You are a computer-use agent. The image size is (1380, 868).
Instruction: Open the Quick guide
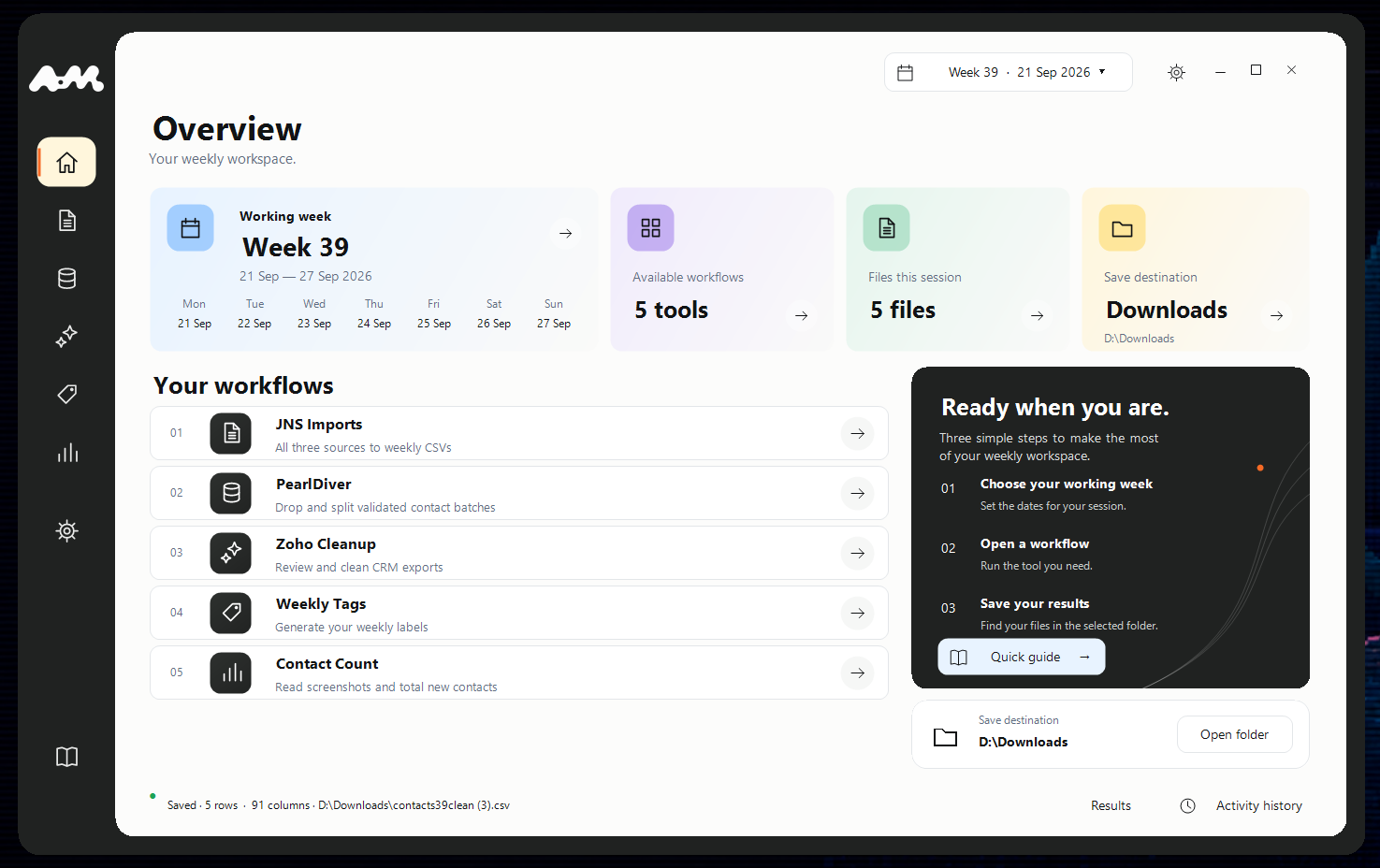click(x=1022, y=657)
